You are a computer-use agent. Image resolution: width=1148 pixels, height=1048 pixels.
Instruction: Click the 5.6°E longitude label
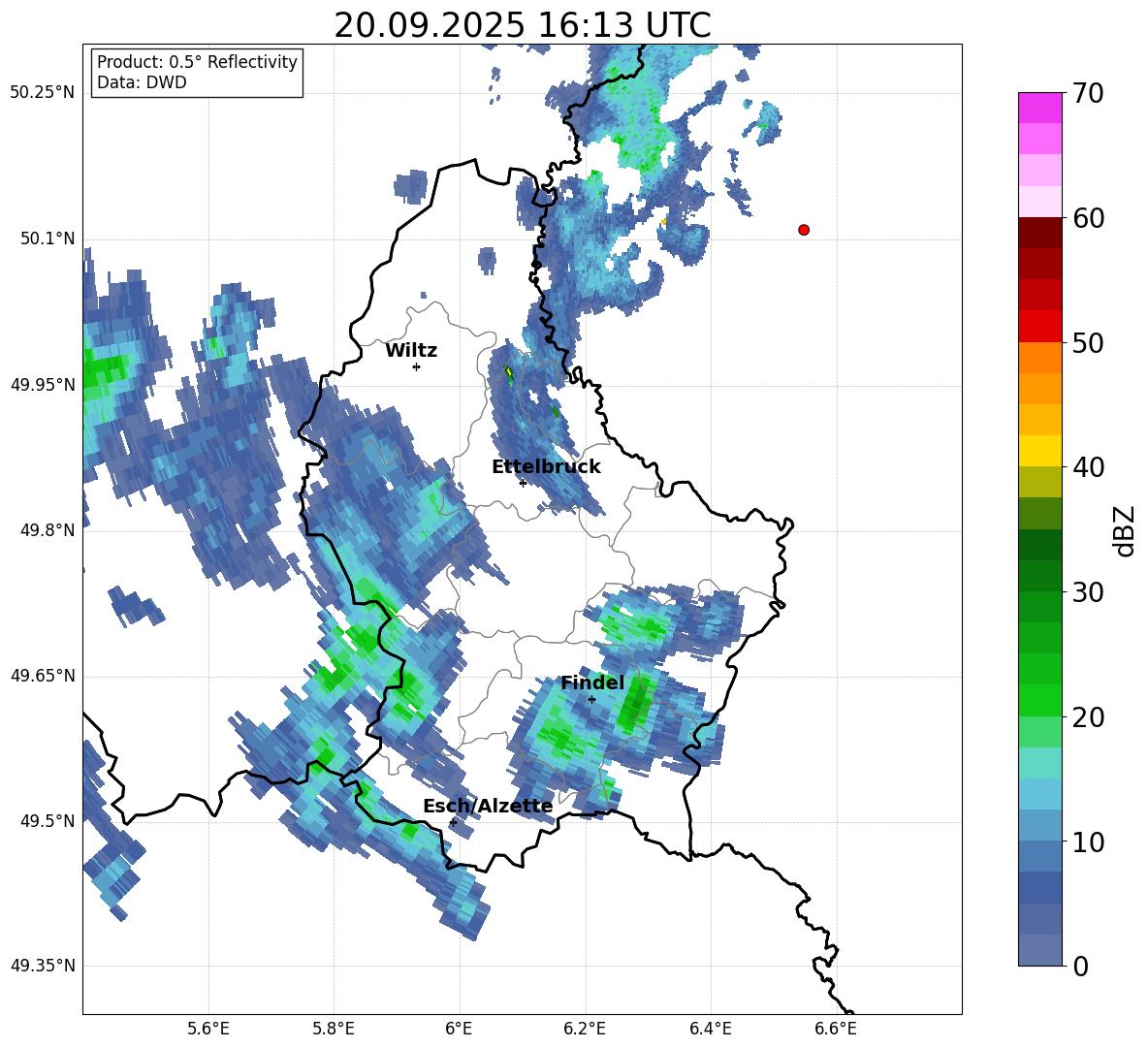[208, 1029]
